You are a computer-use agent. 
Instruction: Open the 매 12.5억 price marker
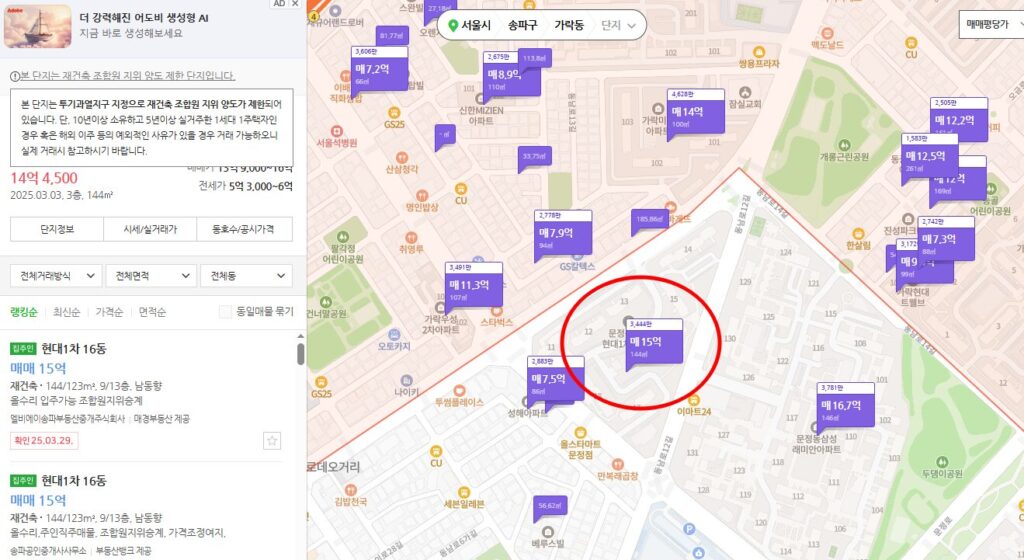click(929, 156)
